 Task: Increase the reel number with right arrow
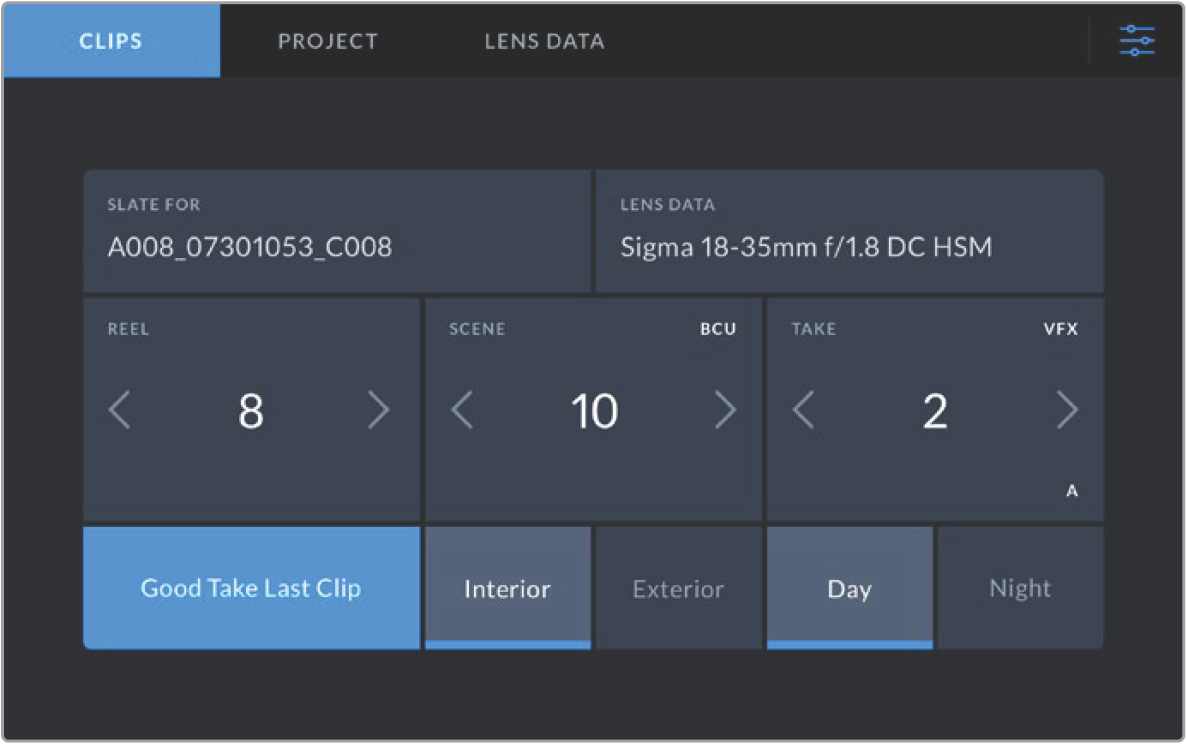pos(379,410)
